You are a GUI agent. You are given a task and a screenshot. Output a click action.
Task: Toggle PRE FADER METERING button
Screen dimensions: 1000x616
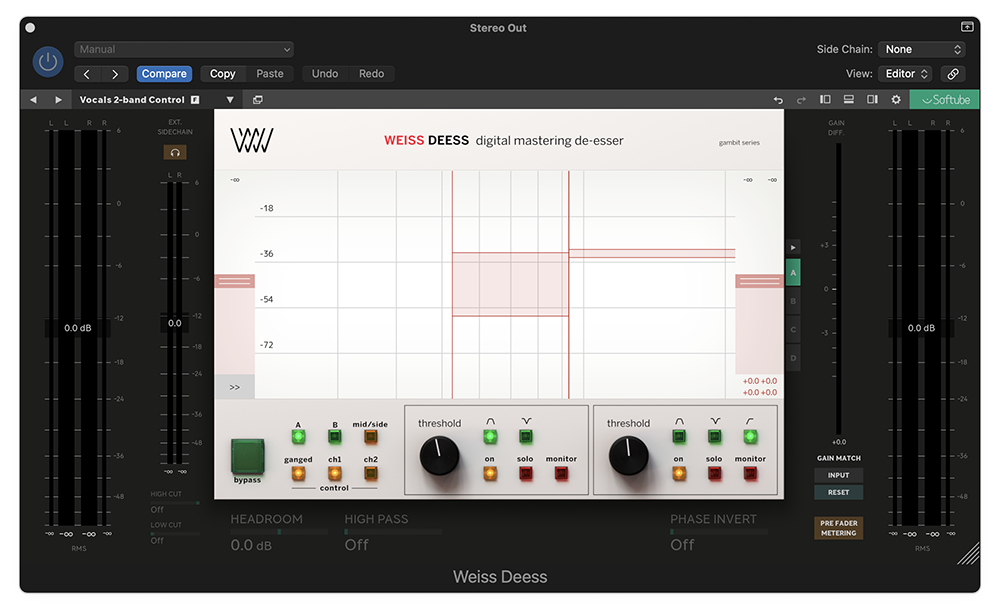point(839,528)
